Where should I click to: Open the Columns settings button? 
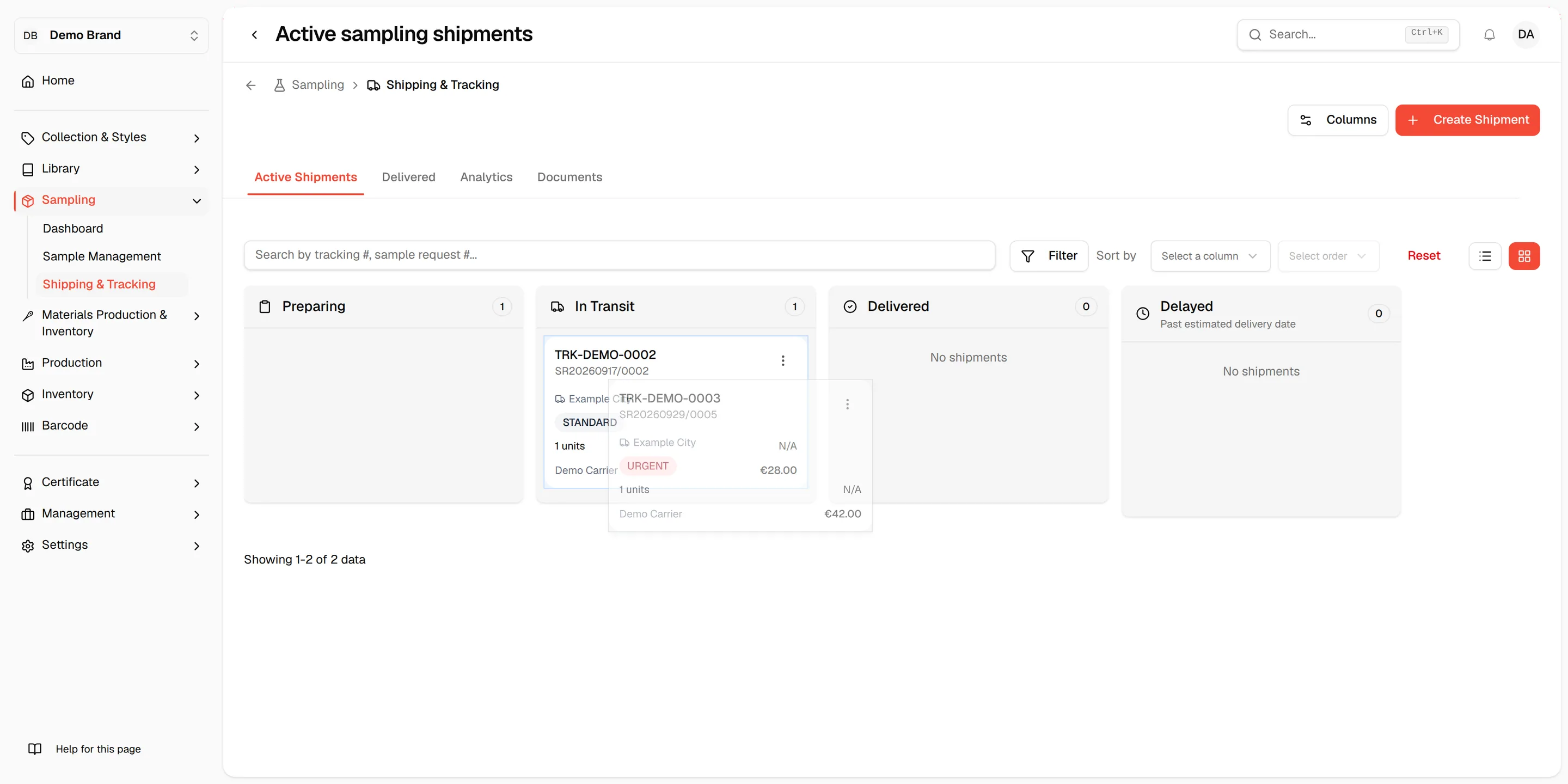[1337, 120]
